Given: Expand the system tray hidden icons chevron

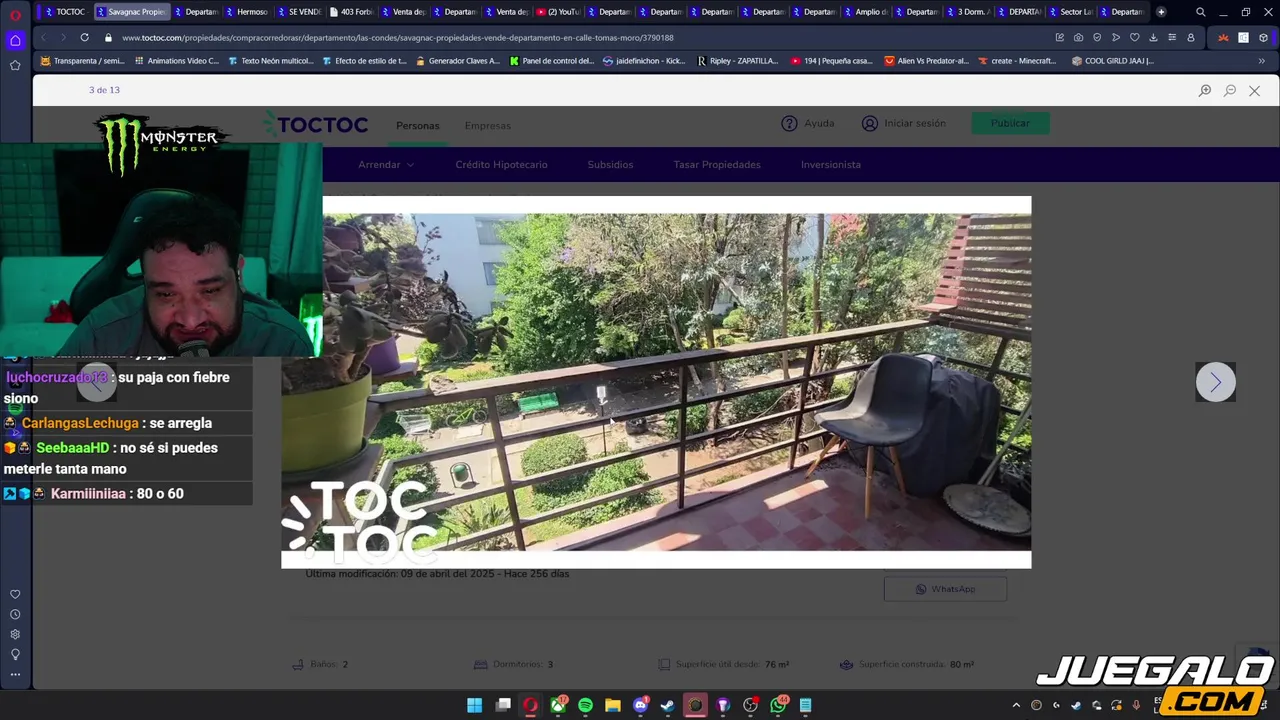Looking at the screenshot, I should [x=1016, y=705].
